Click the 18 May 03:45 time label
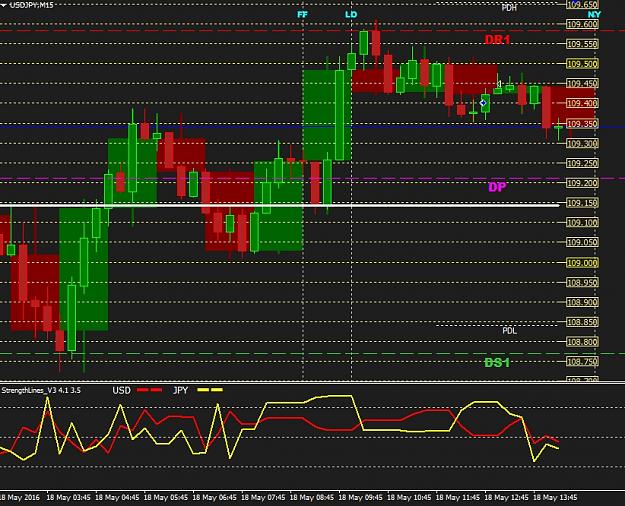 pos(69,498)
